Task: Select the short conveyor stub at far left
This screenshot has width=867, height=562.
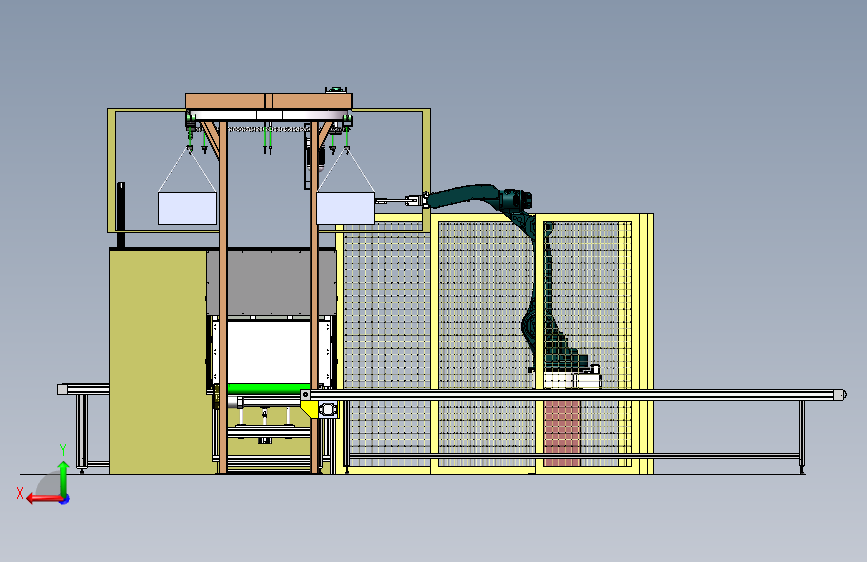Action: click(x=83, y=389)
